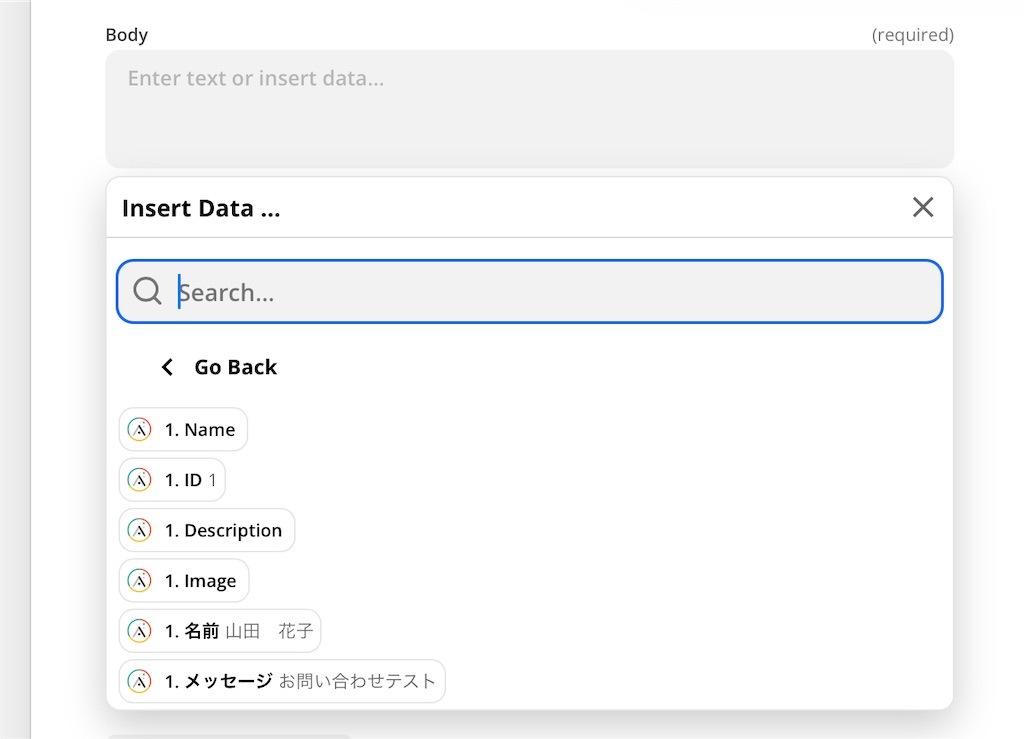Image resolution: width=1024 pixels, height=739 pixels.
Task: Click the Insert Data panel title
Action: tap(201, 208)
